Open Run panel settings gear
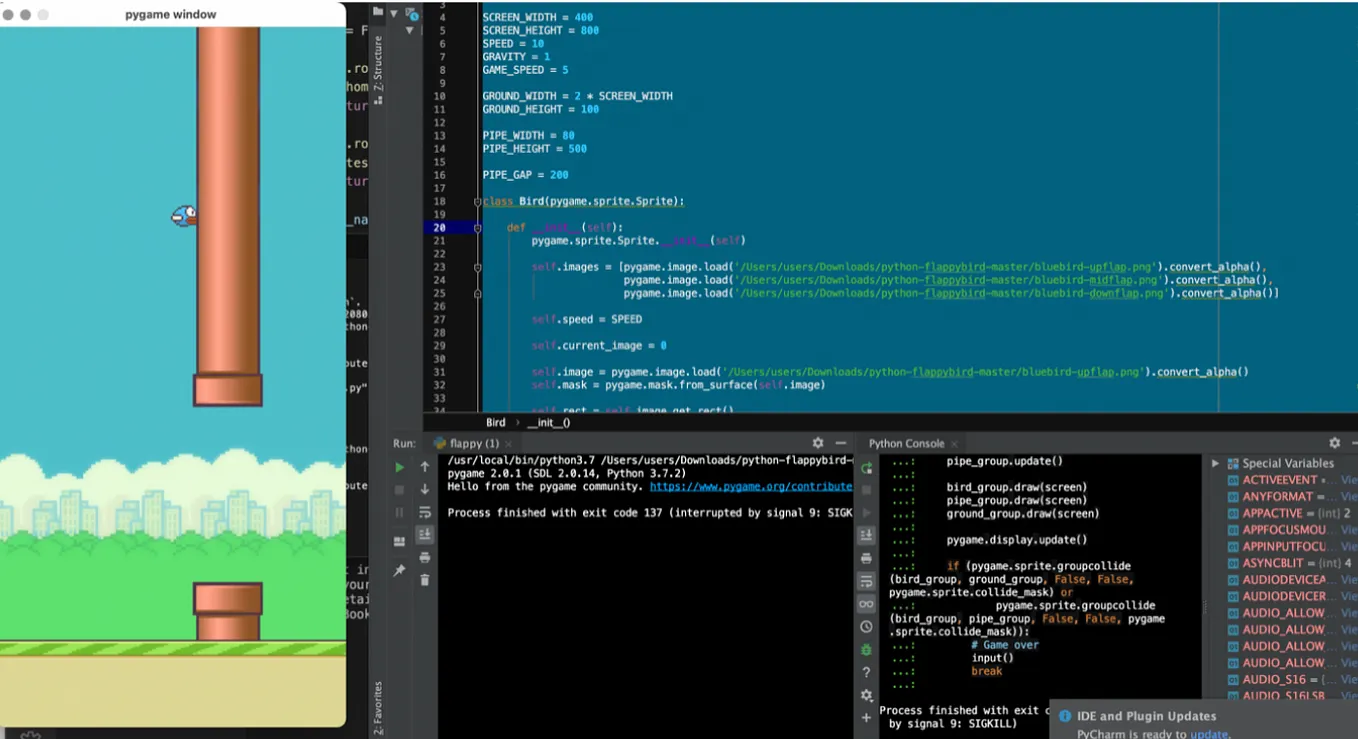This screenshot has height=739, width=1358. (818, 443)
